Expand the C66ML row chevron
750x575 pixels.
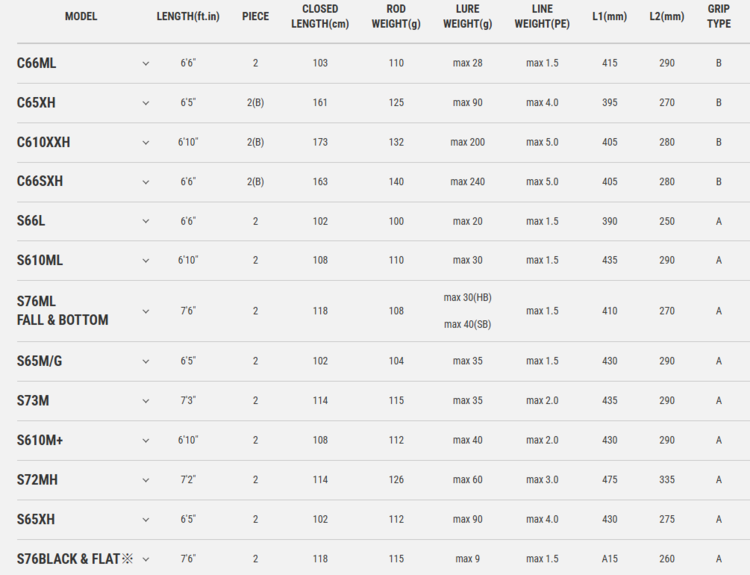point(145,63)
